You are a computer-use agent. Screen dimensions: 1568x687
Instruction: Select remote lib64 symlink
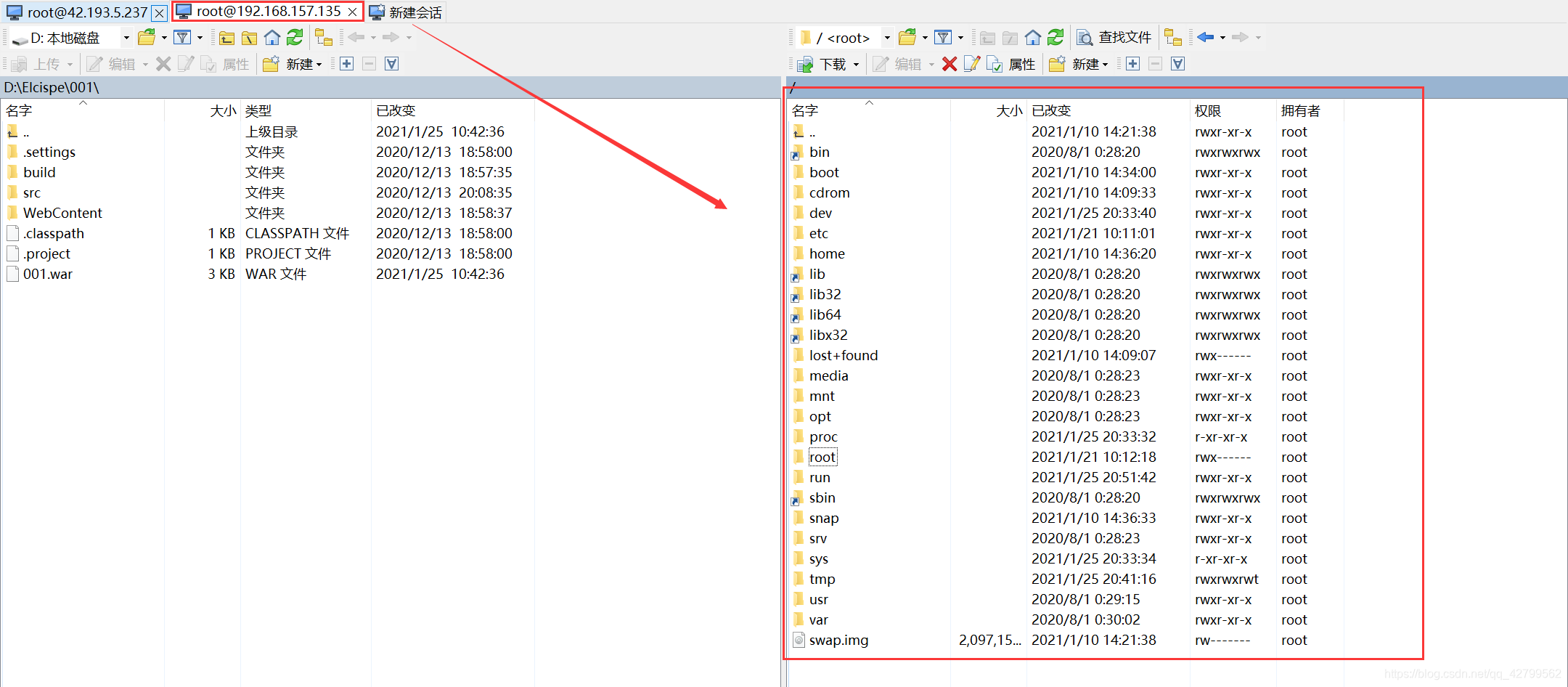pos(825,314)
